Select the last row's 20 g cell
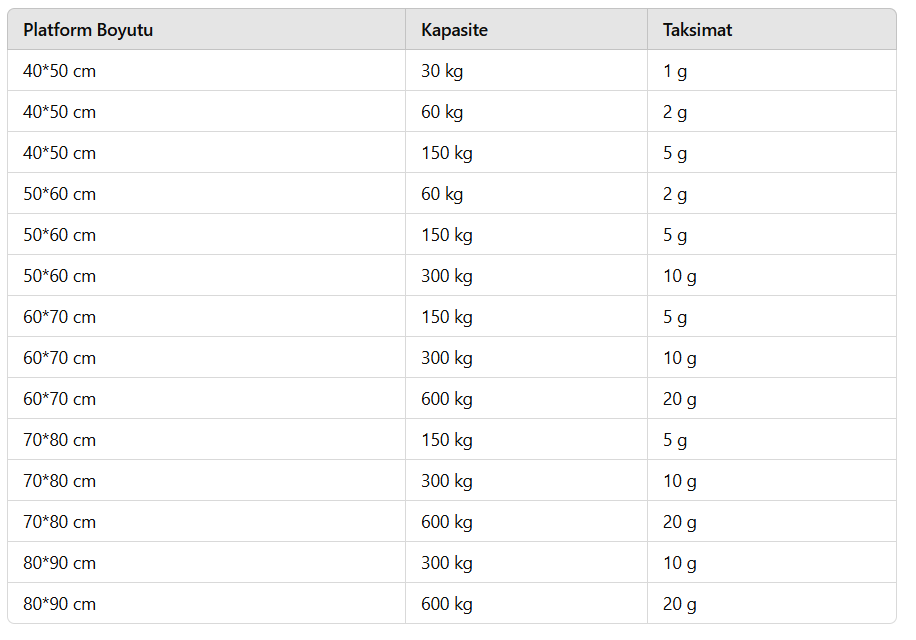Screen dimensions: 916x640 tap(772, 604)
